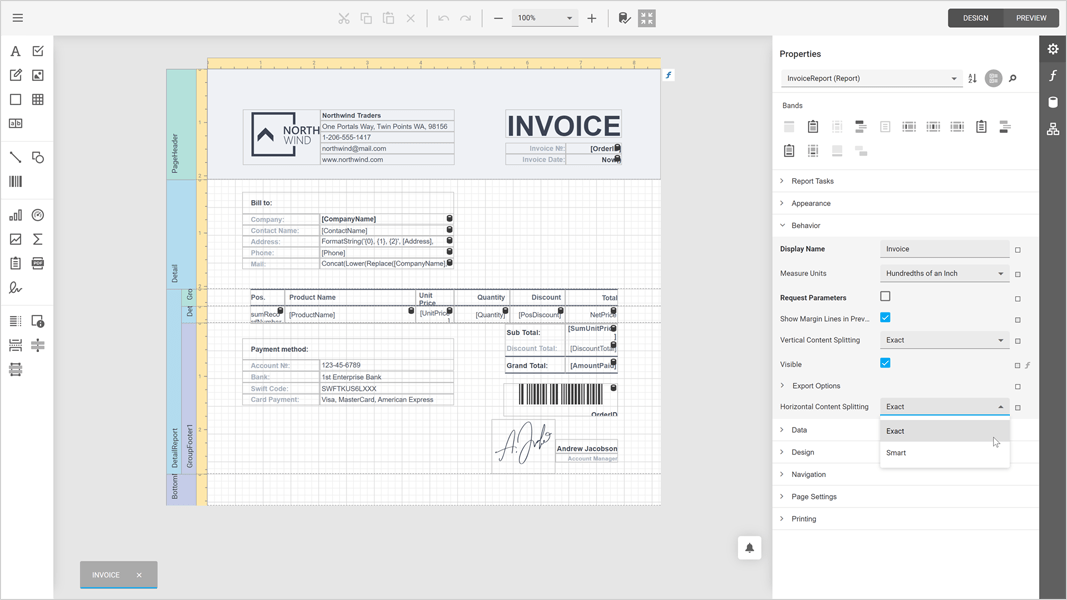Open the data source panel on the right sidebar
The width and height of the screenshot is (1067, 600).
tap(1052, 100)
